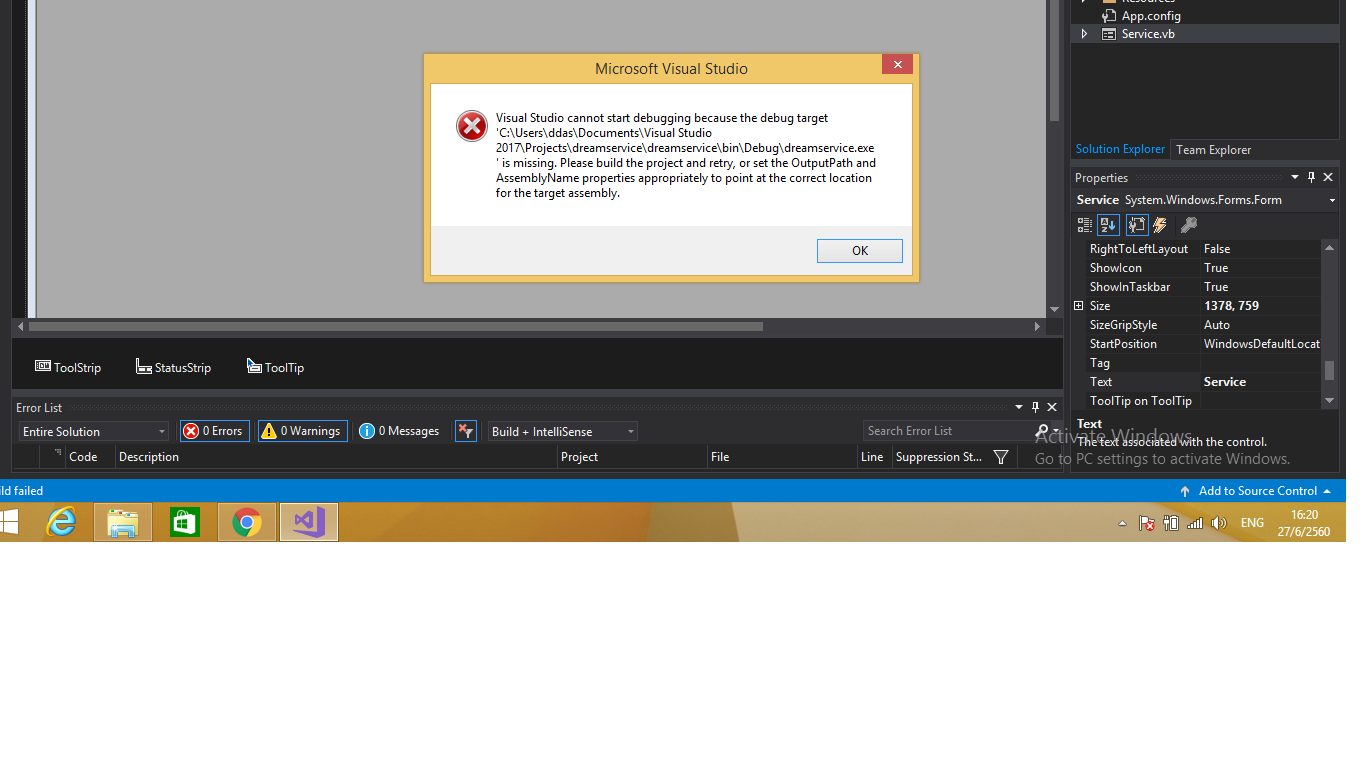1366x768 pixels.
Task: Close the Microsoft Visual Studio error dialog
Action: click(x=897, y=65)
